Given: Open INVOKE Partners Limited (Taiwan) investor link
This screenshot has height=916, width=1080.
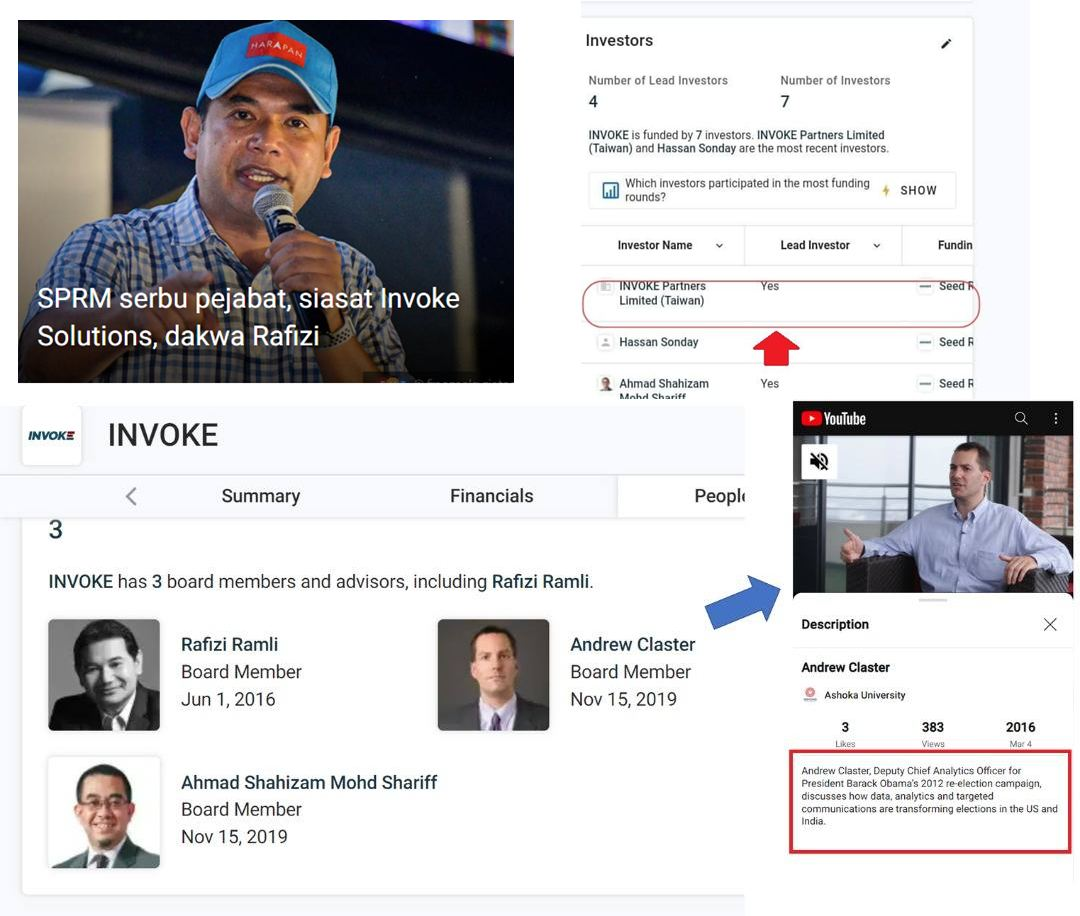Looking at the screenshot, I should click(x=662, y=293).
